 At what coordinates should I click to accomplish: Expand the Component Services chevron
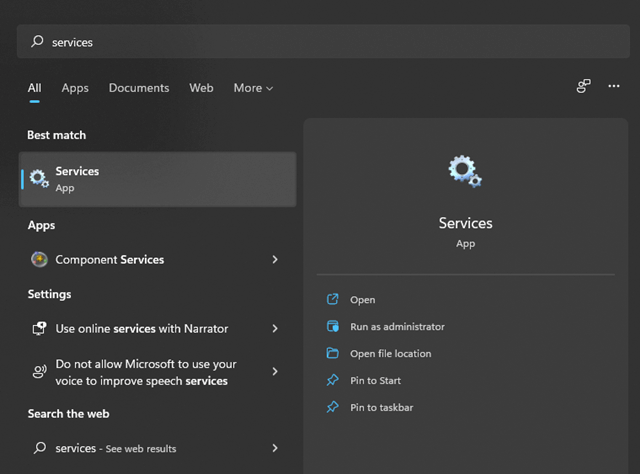click(x=275, y=259)
